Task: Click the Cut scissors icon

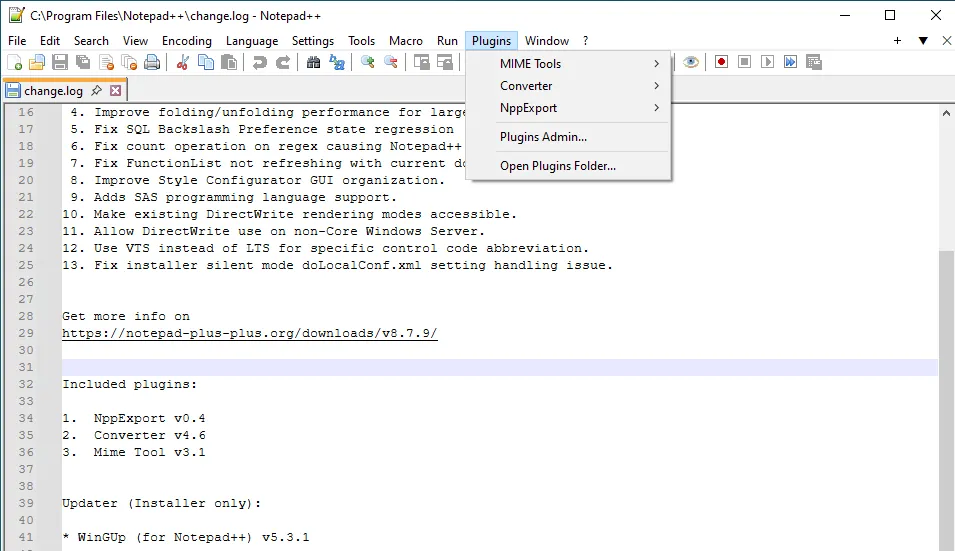Action: (x=182, y=62)
